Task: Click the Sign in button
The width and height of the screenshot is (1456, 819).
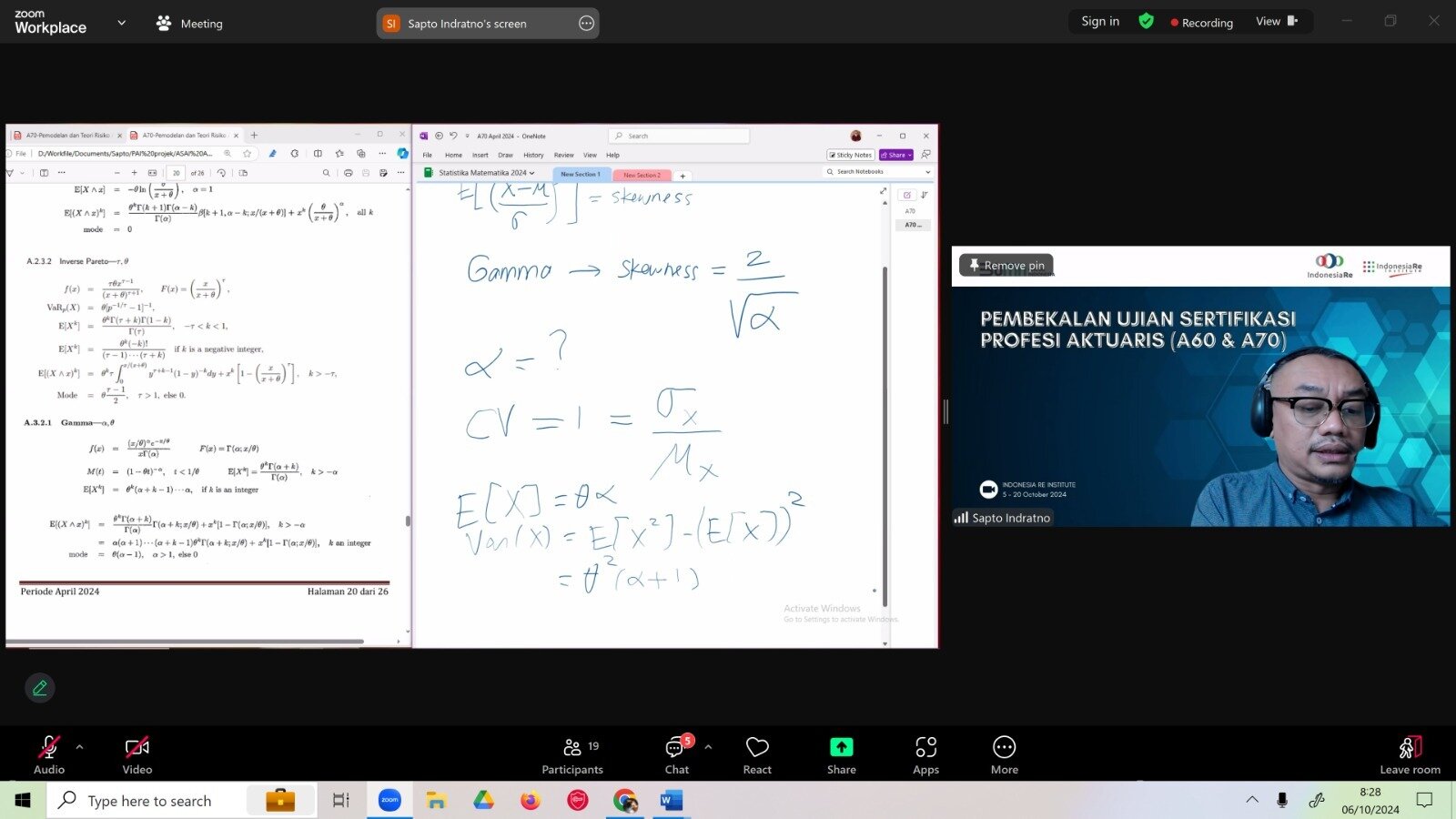Action: (x=1100, y=22)
